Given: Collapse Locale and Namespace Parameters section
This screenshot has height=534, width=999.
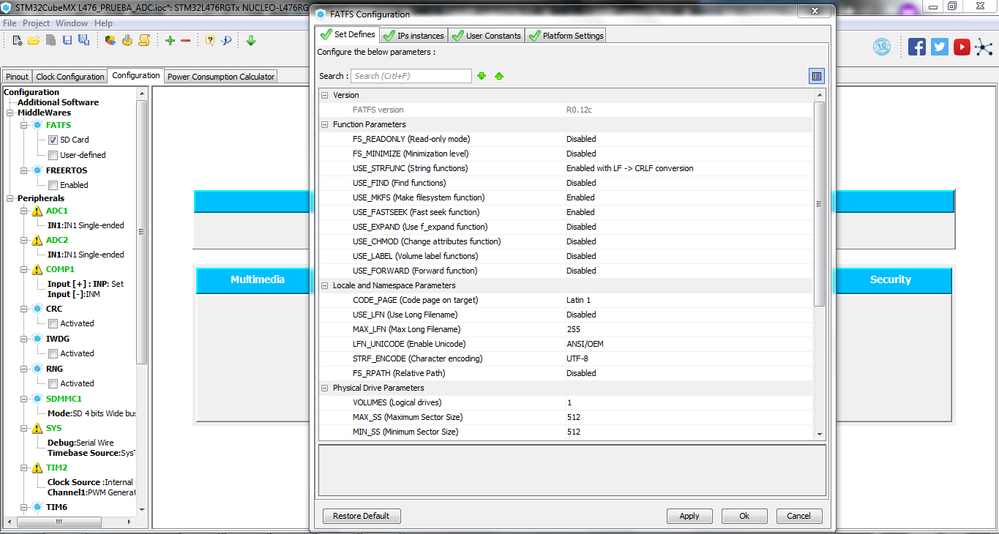Looking at the screenshot, I should [x=324, y=285].
